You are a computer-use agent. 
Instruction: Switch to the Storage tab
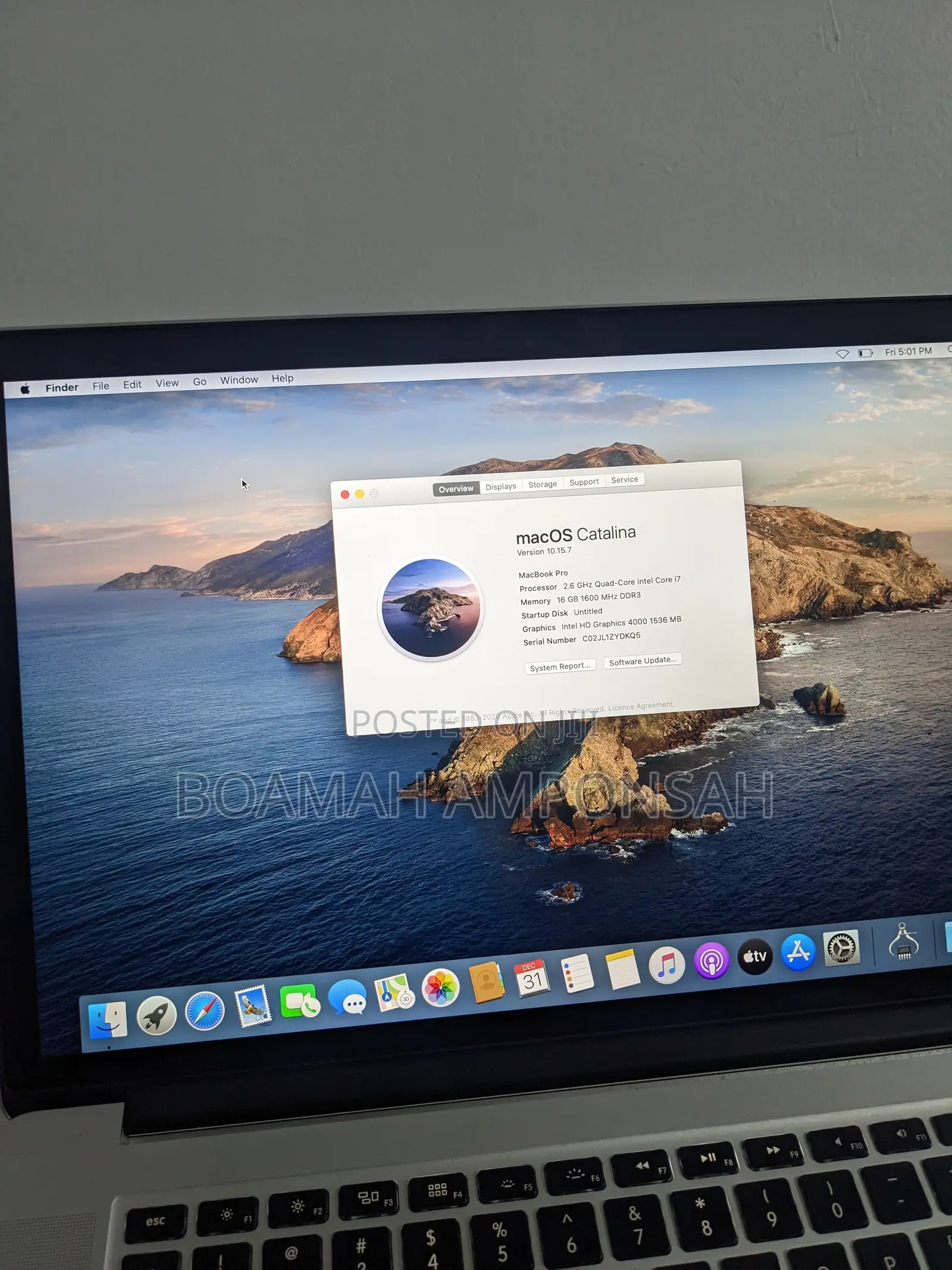(543, 484)
